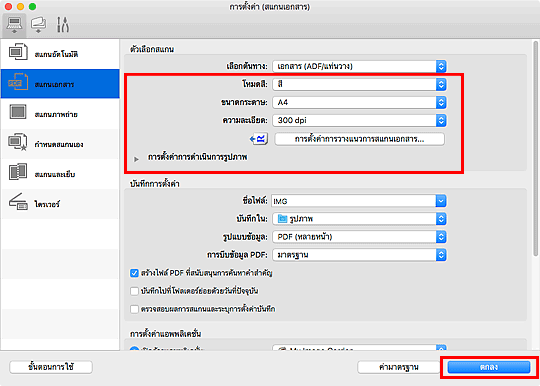
Task: Enable save to dated subfolder checkbox
Action: coord(134,291)
